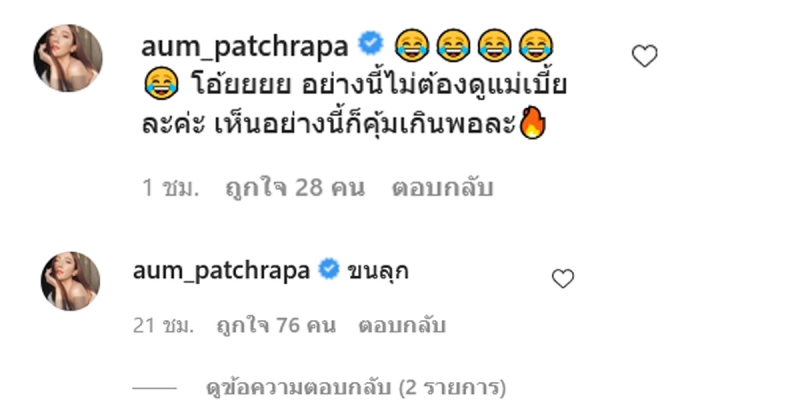This screenshot has height=420, width=800.
Task: Click the "21 ชม." timestamp
Action: pyautogui.click(x=163, y=325)
